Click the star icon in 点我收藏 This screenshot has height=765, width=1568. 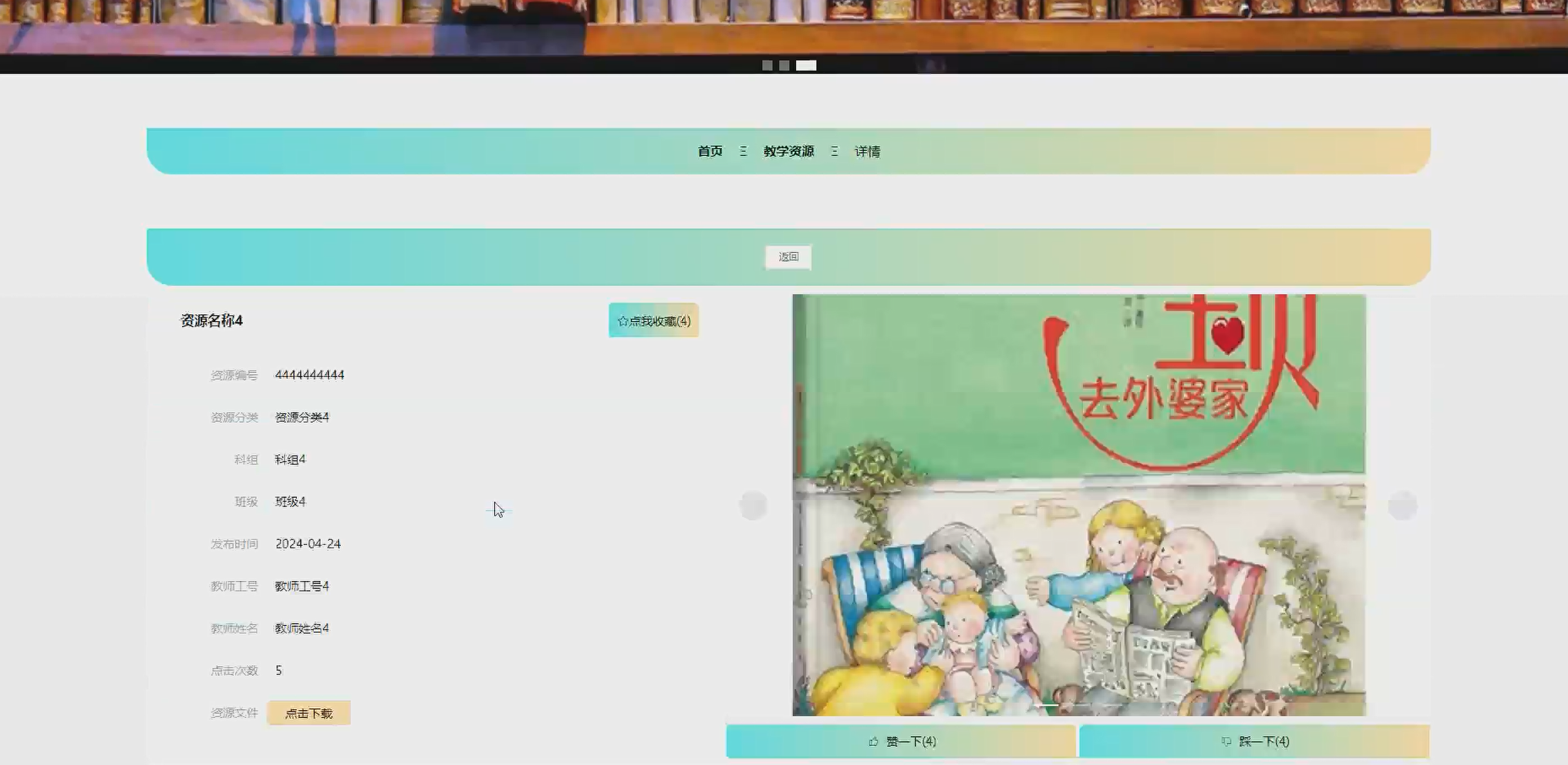(623, 321)
